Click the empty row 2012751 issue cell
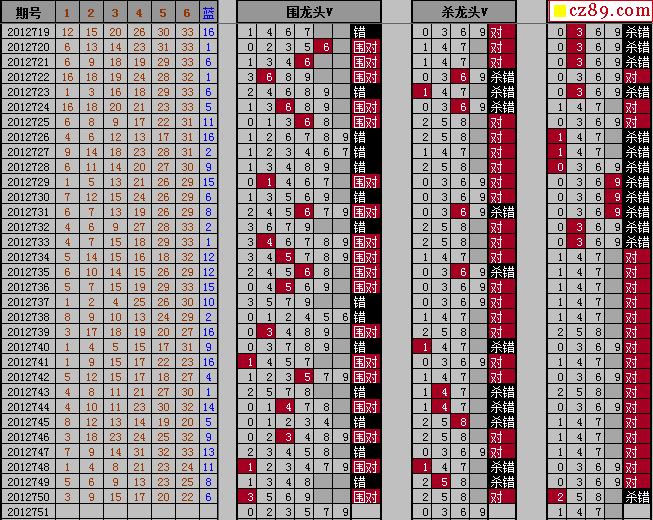 pyautogui.click(x=28, y=512)
